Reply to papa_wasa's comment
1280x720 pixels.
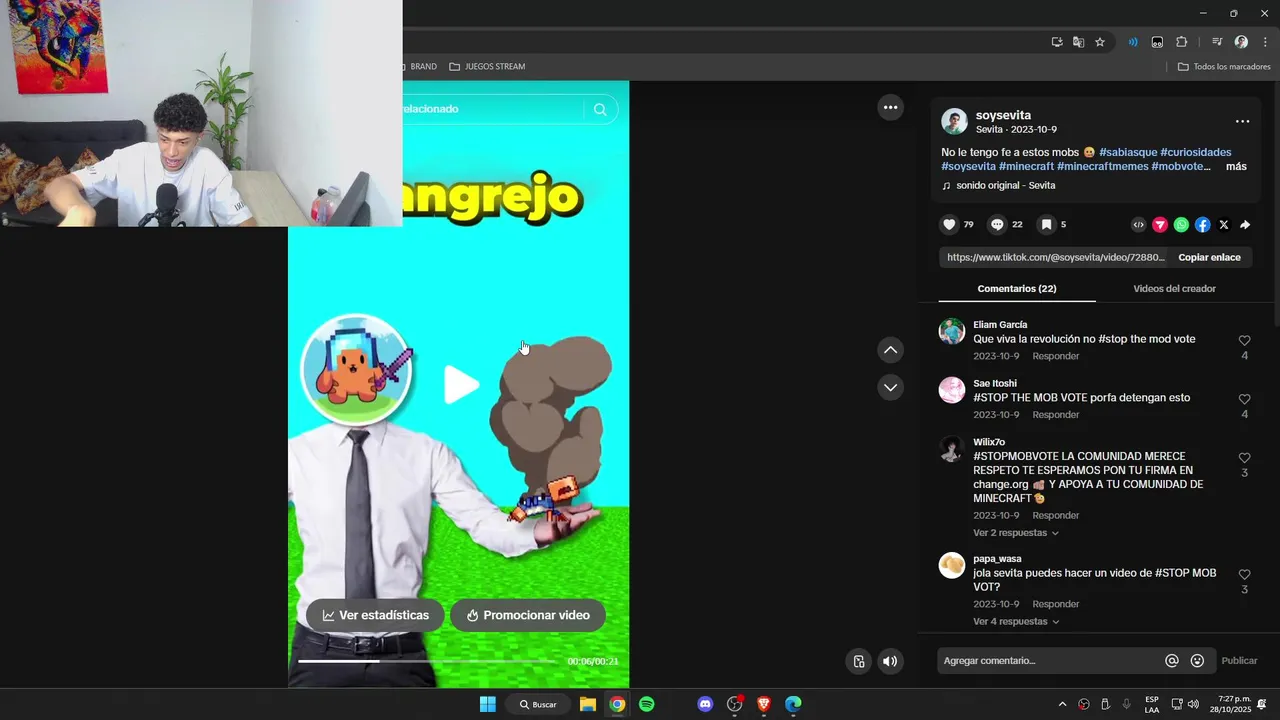(x=1055, y=604)
